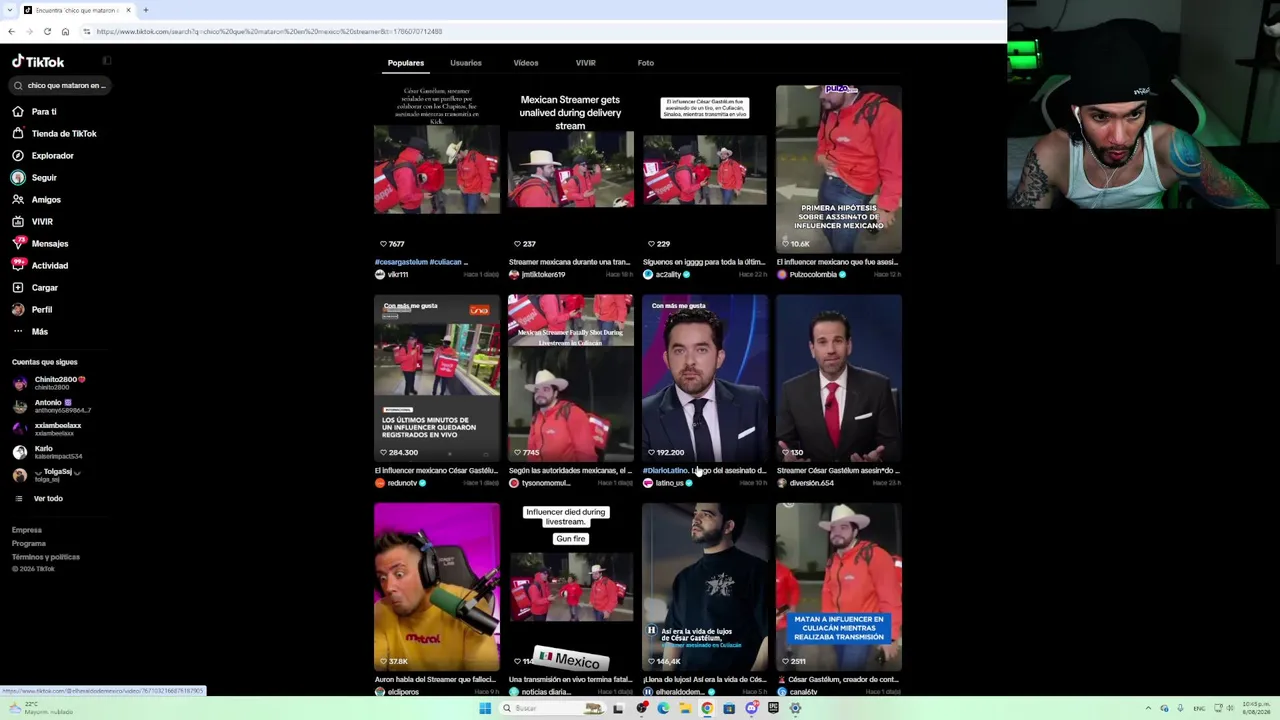Screen dimensions: 1280x720
Task: Open the Amigos friends icon
Action: 18,199
